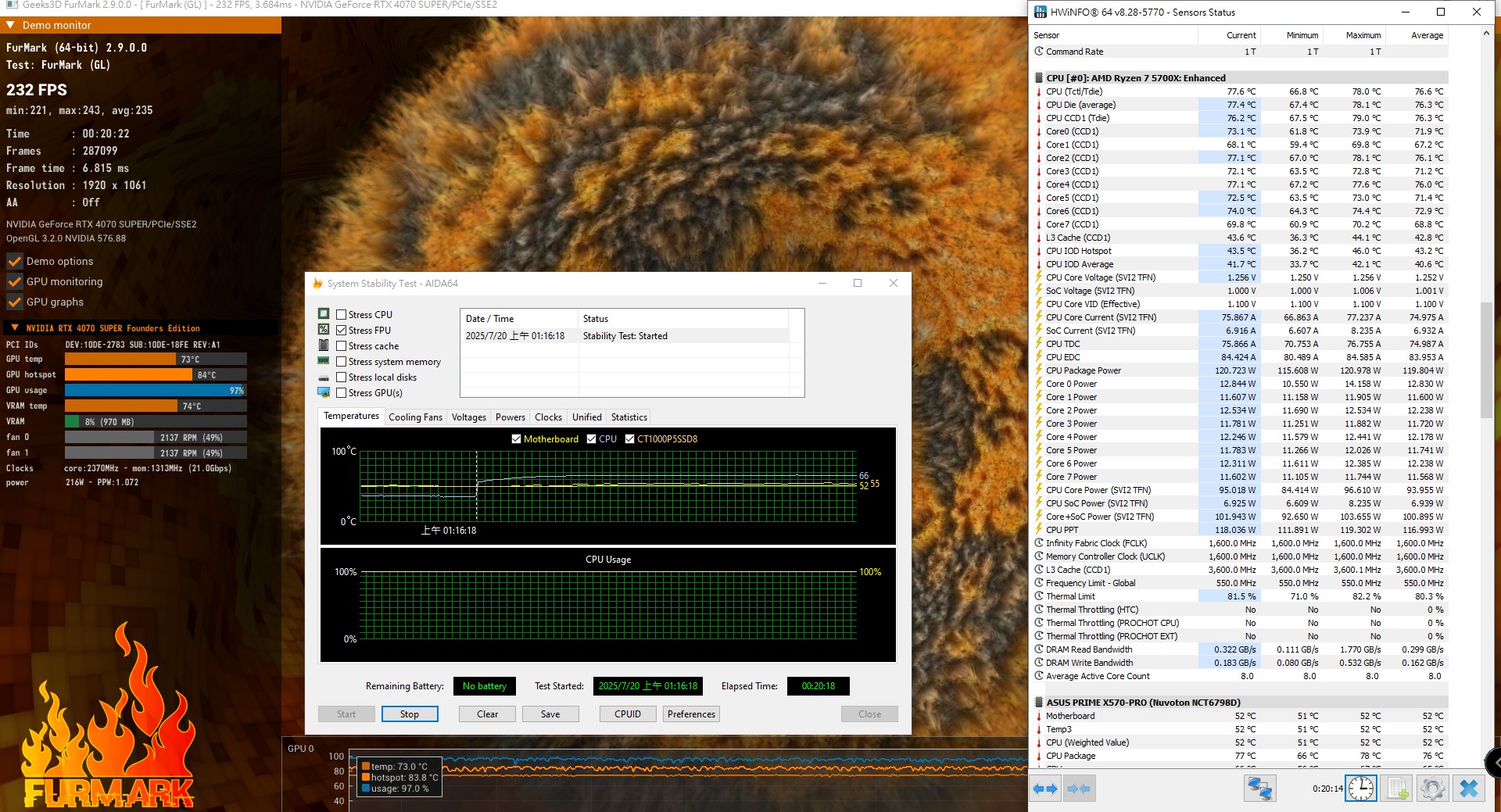
Task: Click the Maximum column header in HWiNFO
Action: [x=1353, y=35]
